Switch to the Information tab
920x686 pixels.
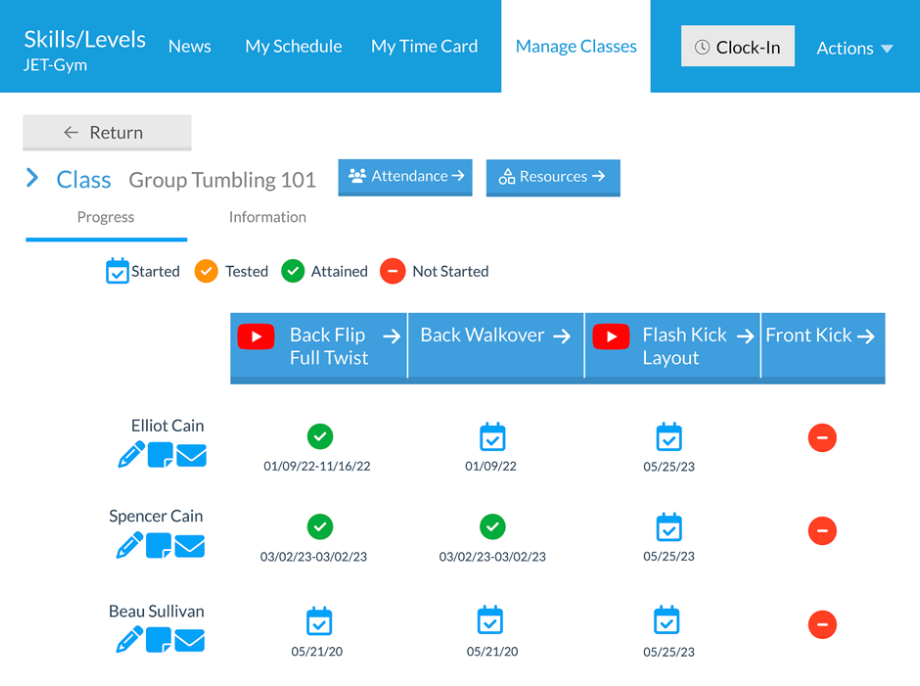pos(266,217)
